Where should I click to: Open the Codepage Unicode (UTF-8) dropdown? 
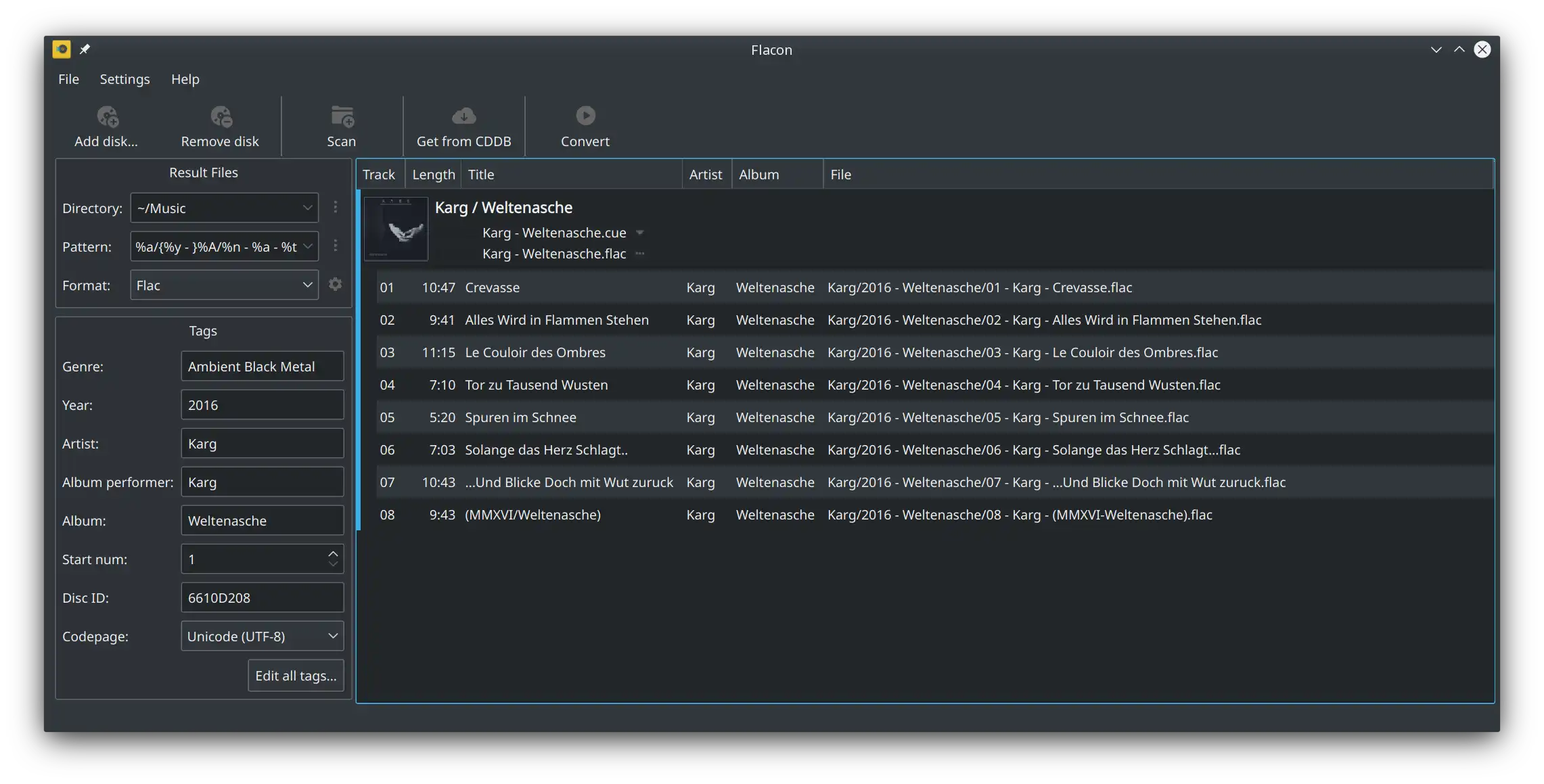point(262,637)
